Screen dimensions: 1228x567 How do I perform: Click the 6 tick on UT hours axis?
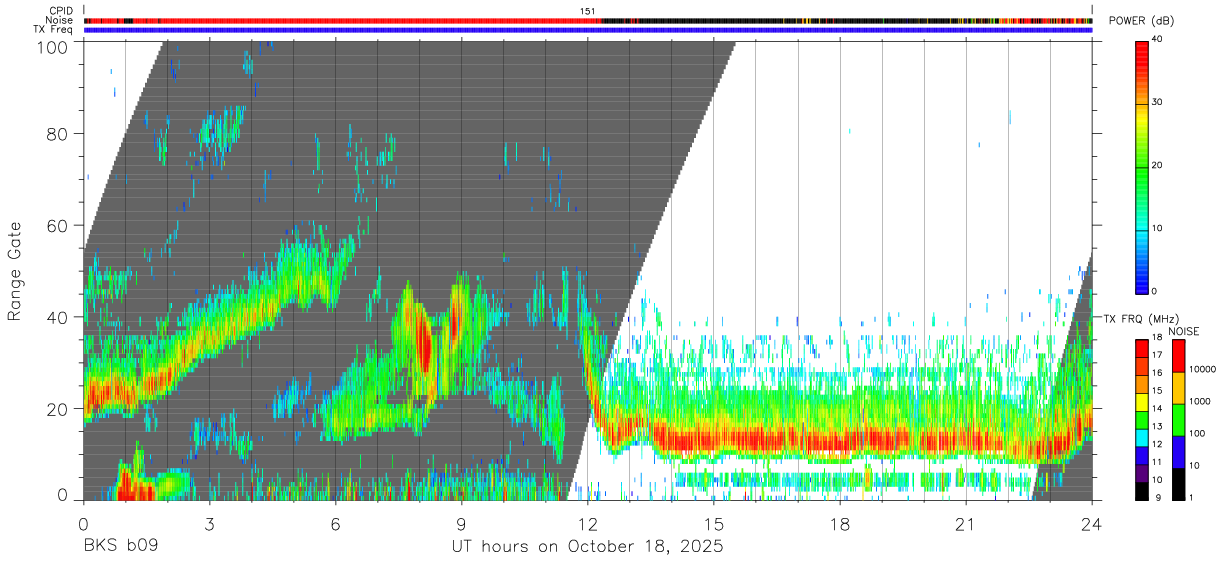coord(335,524)
